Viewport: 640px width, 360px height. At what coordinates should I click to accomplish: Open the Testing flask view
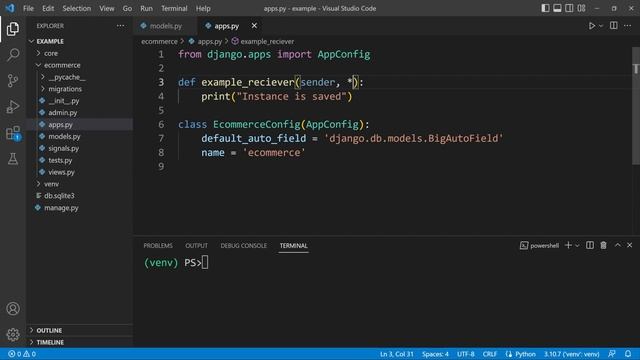point(13,159)
